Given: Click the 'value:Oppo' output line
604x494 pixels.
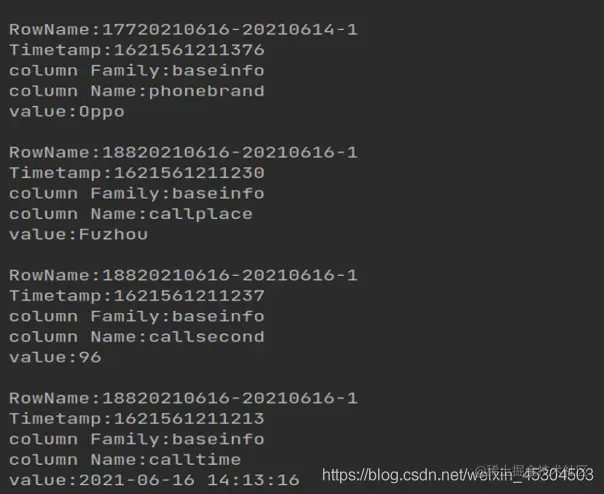Looking at the screenshot, I should (67, 112).
